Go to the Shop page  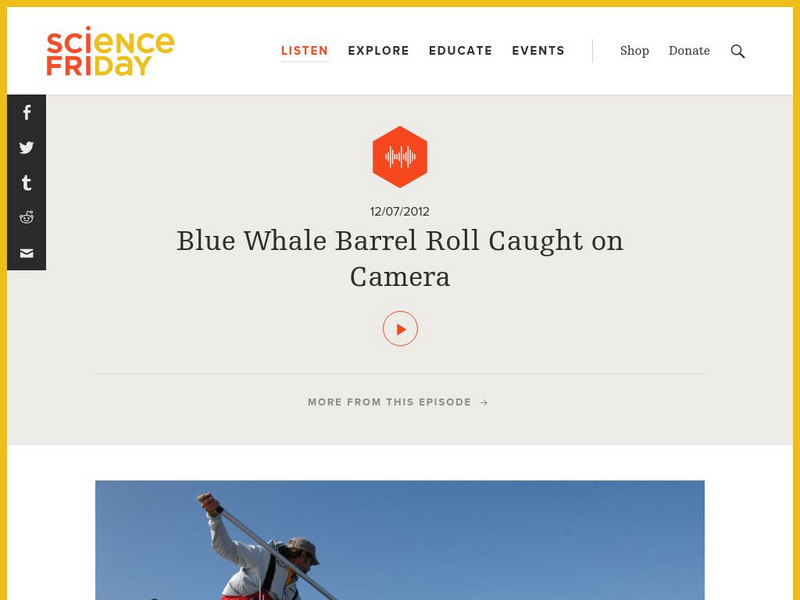click(635, 51)
